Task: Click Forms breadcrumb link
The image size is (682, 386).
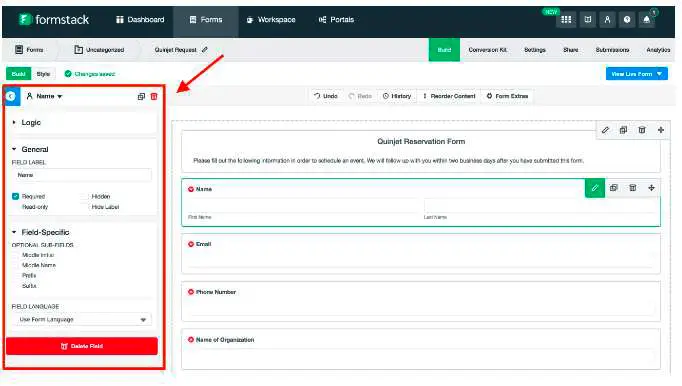Action: tap(29, 50)
